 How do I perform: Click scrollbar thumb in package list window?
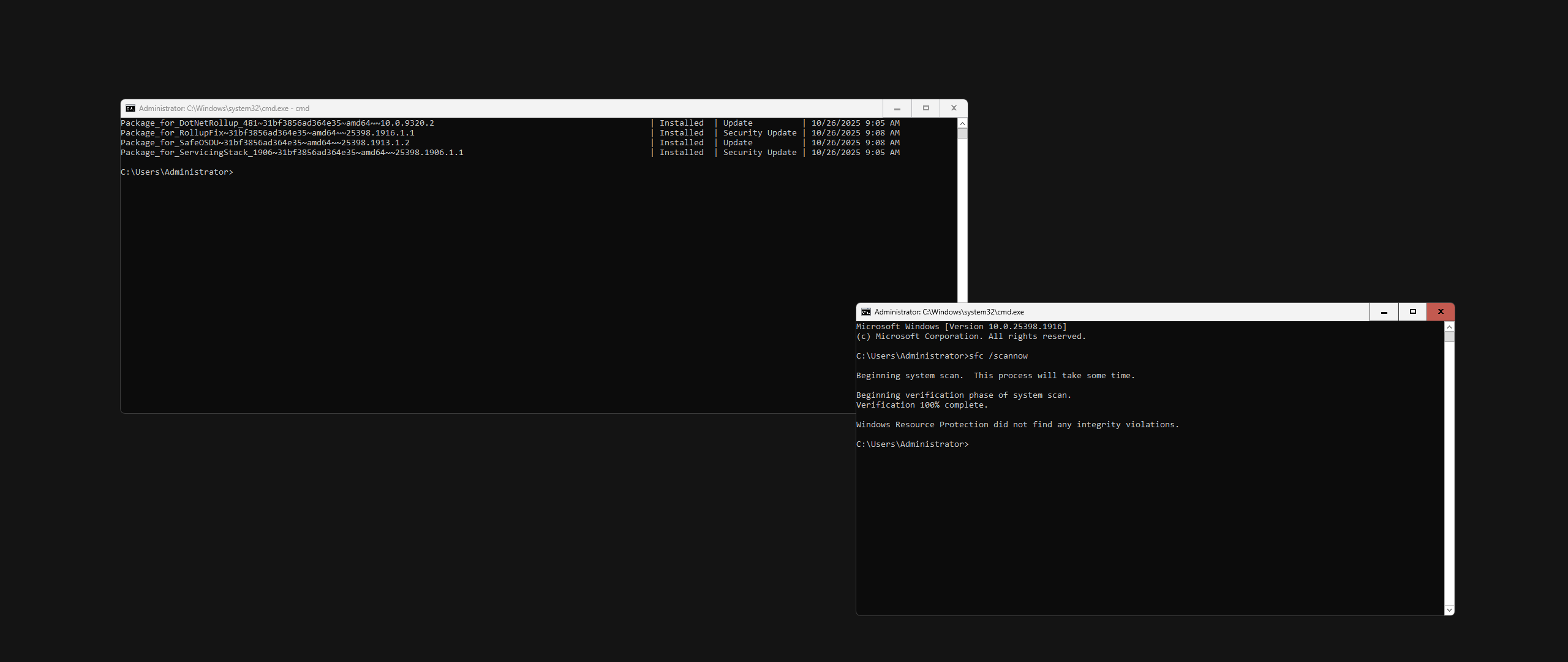tap(962, 133)
